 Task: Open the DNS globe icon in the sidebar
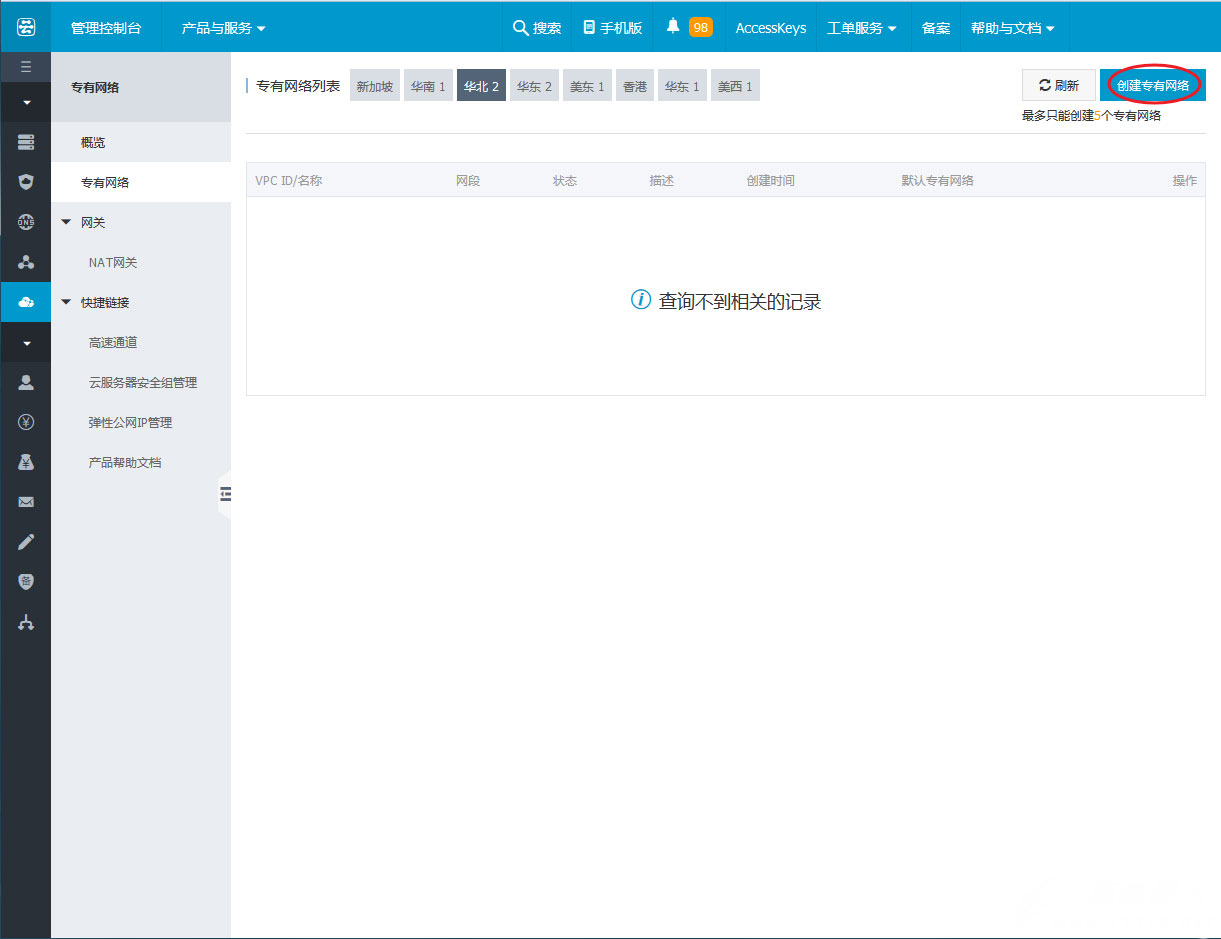[26, 222]
